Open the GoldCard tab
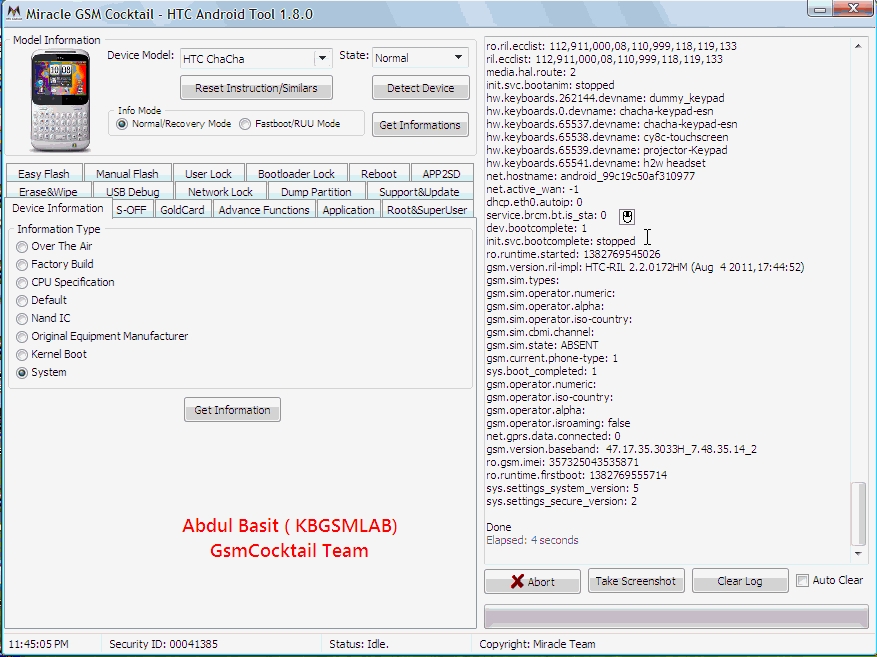 point(182,210)
